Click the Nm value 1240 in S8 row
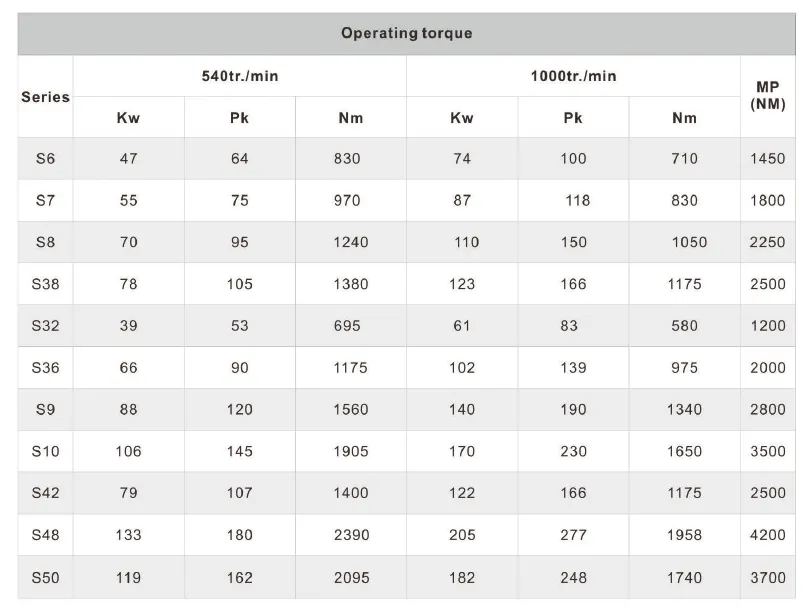Image resolution: width=812 pixels, height=612 pixels. click(351, 242)
